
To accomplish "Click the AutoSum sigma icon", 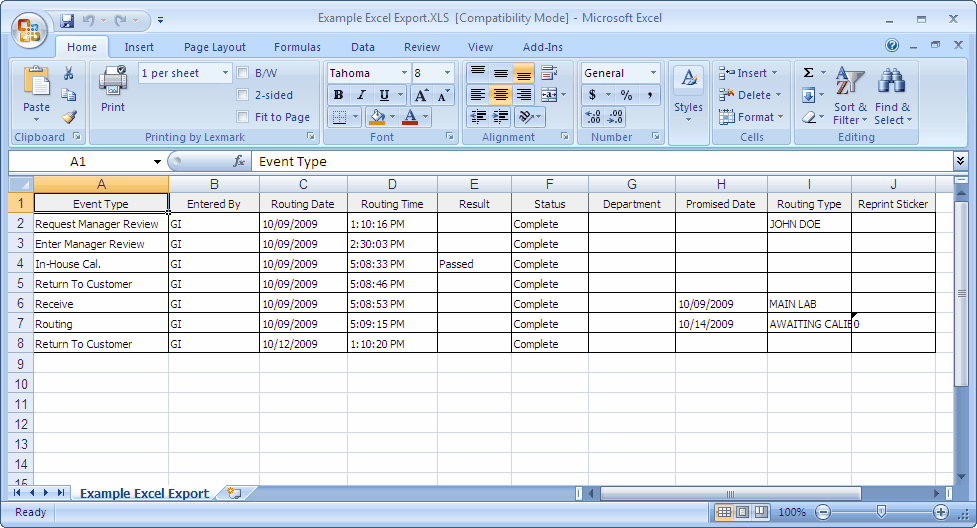I will [x=808, y=73].
